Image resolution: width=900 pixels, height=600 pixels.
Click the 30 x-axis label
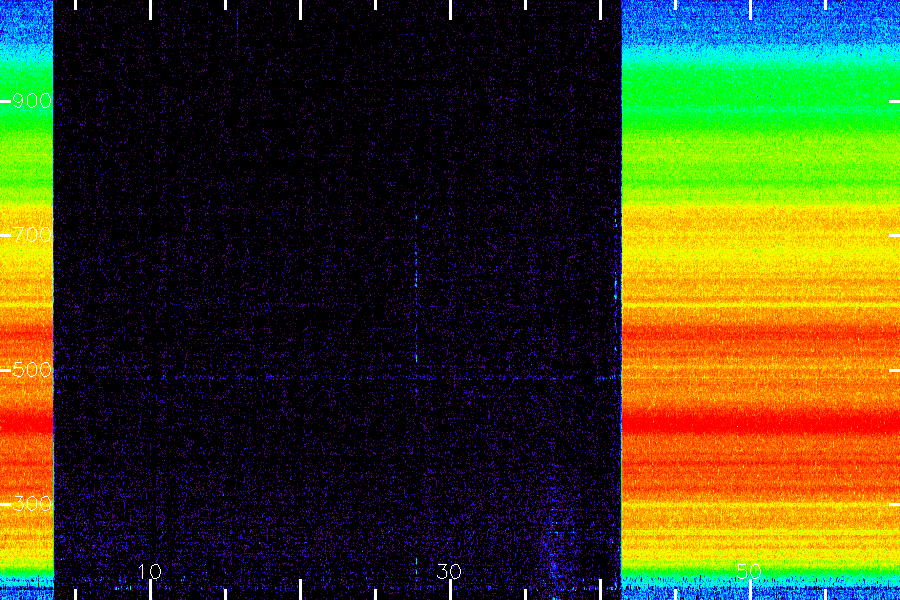coord(449,571)
